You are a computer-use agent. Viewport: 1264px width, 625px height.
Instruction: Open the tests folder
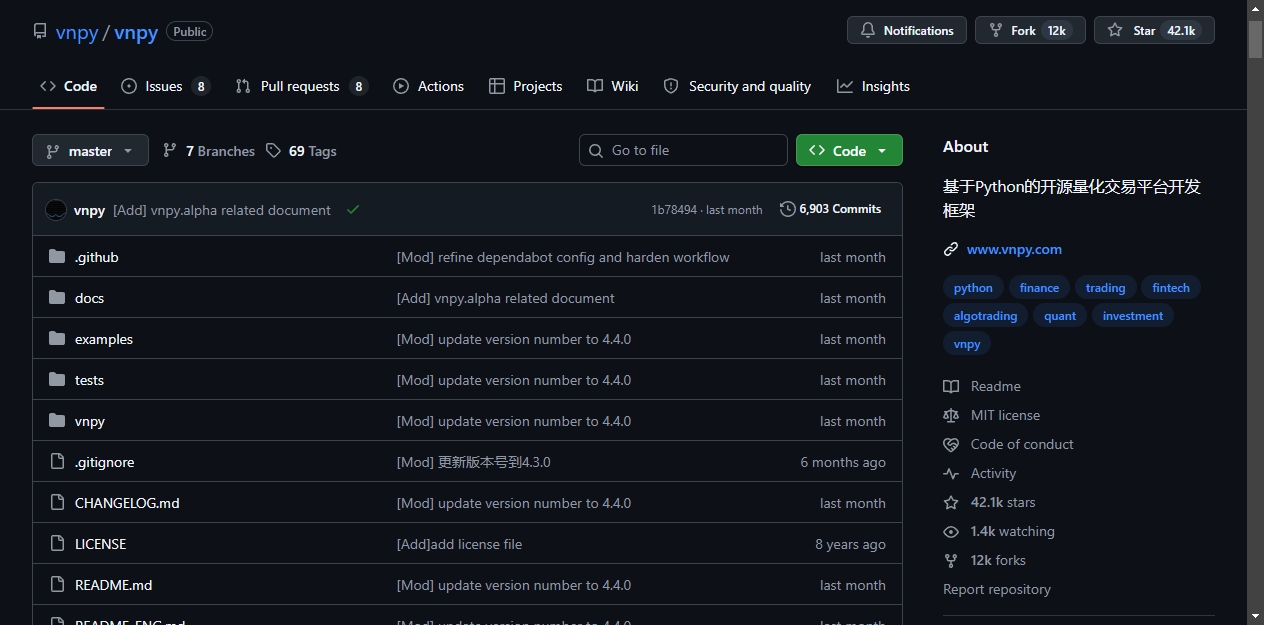point(89,380)
